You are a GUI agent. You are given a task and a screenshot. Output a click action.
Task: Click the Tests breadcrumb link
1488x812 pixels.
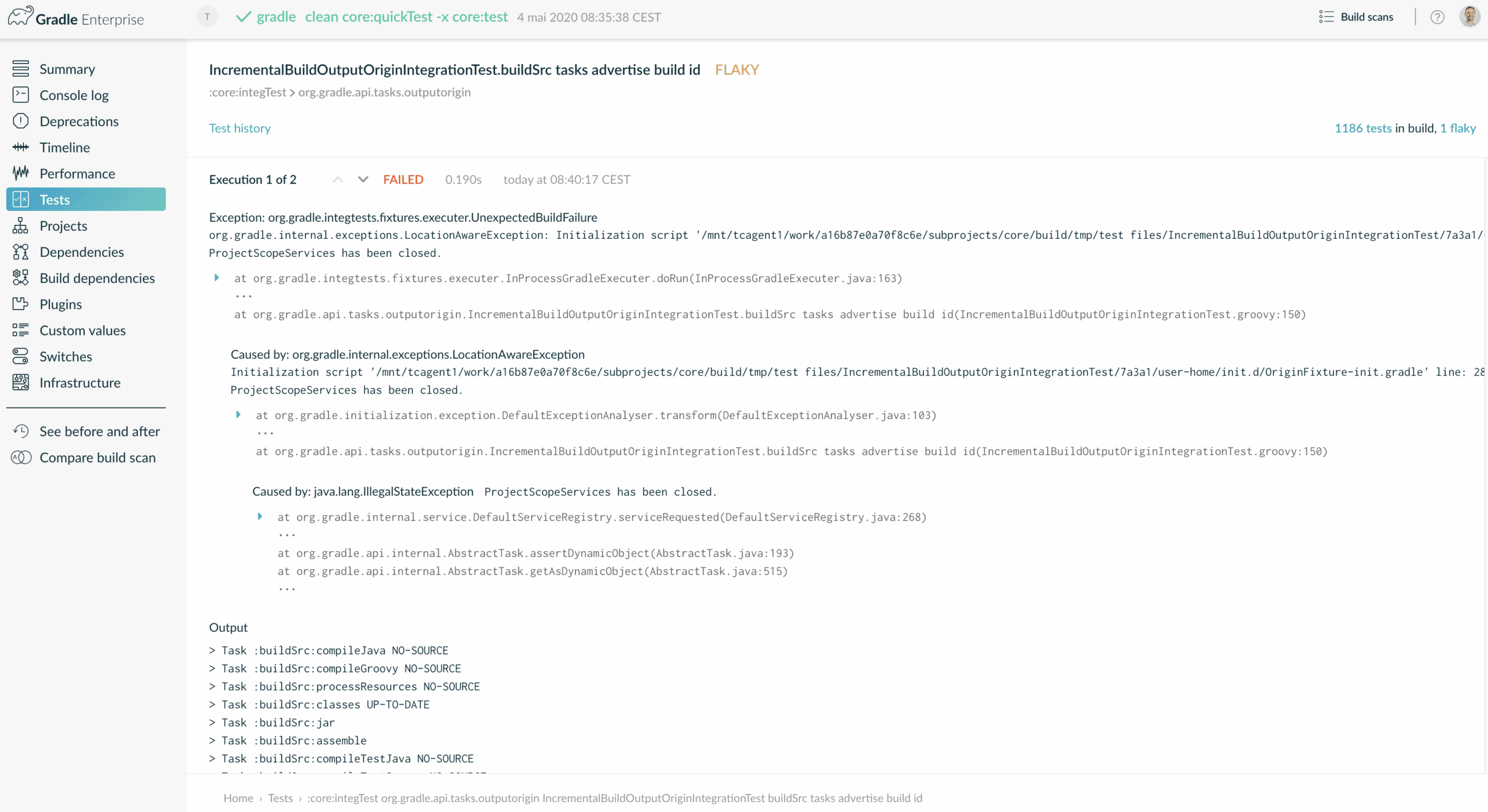pyautogui.click(x=280, y=798)
